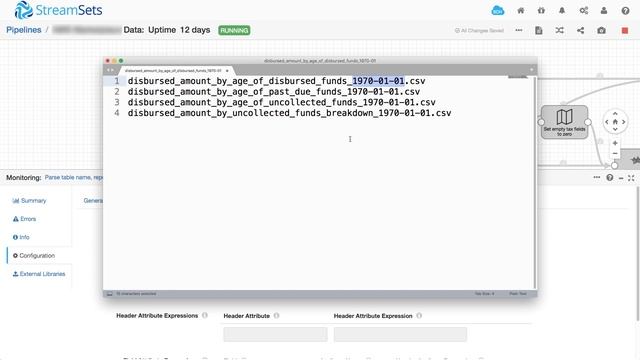
Task: Click the editor side panel status icon
Action: tap(109, 293)
